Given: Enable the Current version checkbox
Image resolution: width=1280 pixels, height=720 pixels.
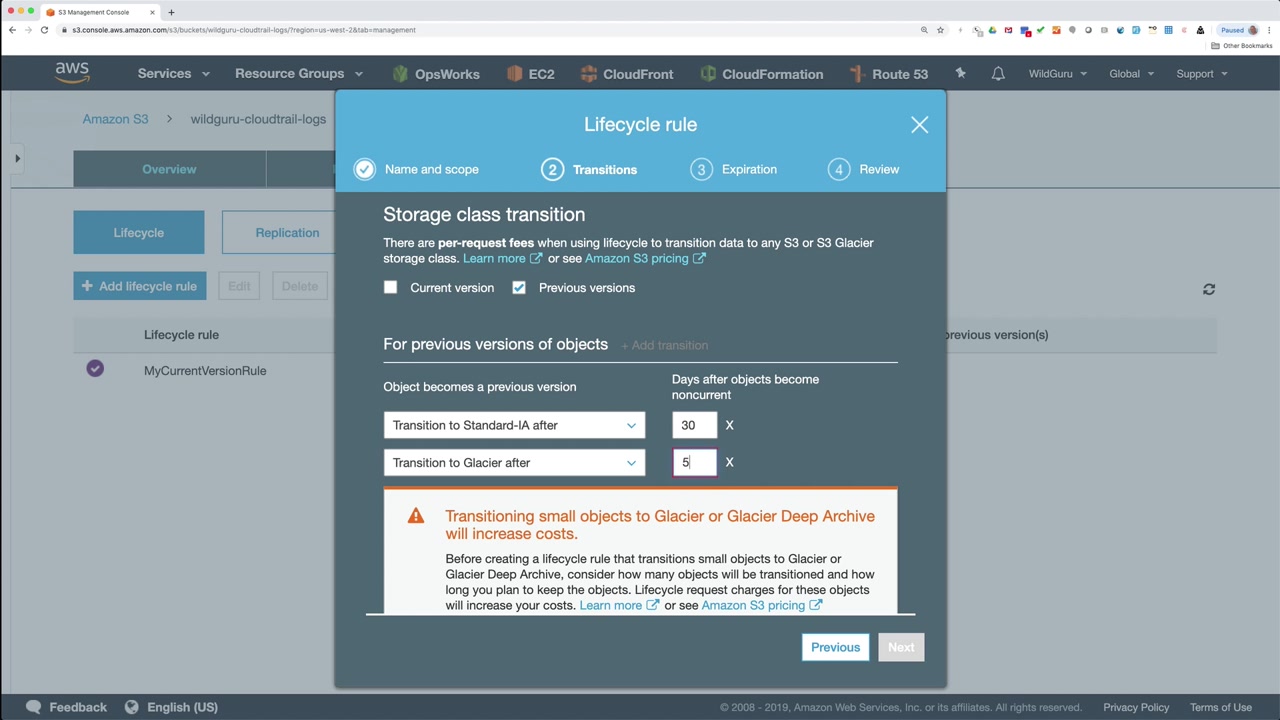Looking at the screenshot, I should [390, 288].
